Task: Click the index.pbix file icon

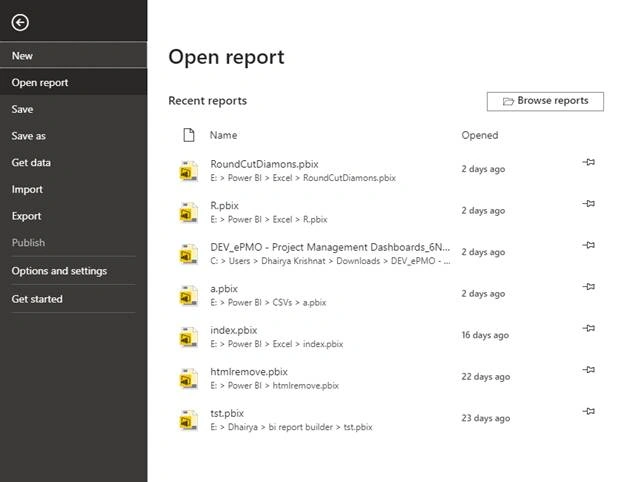Action: (x=188, y=337)
